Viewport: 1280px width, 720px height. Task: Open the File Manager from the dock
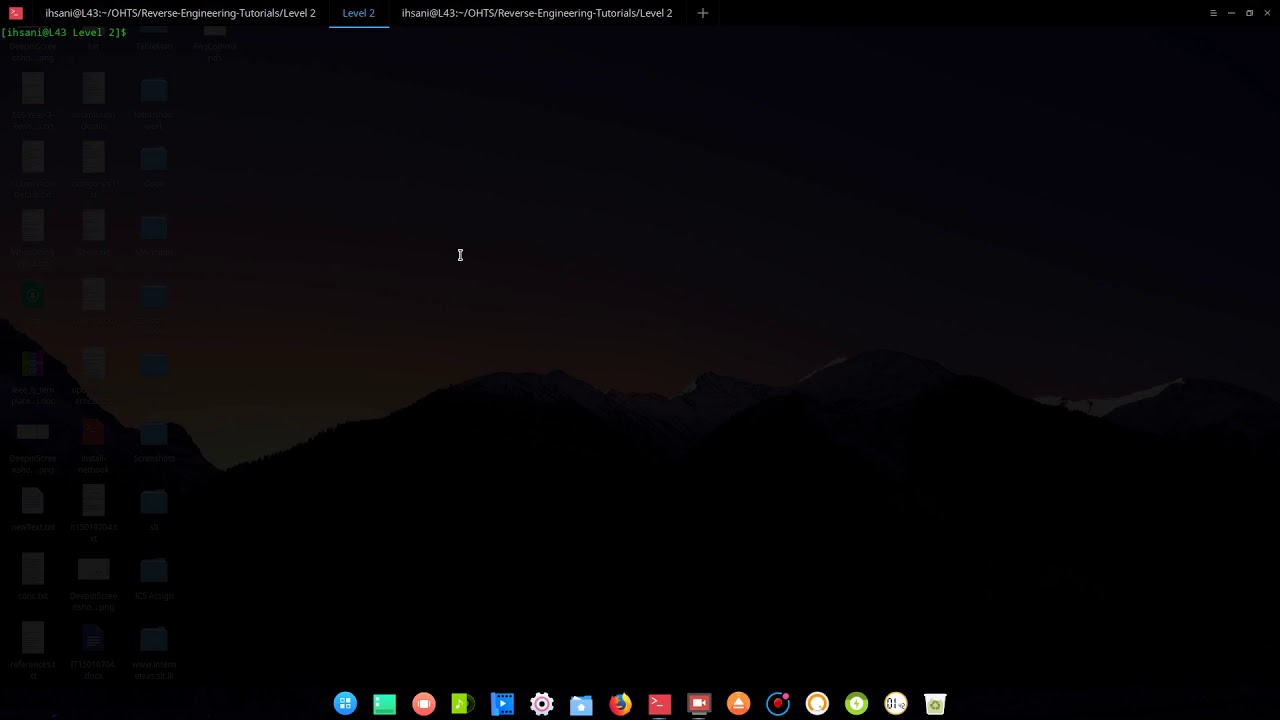click(x=581, y=704)
